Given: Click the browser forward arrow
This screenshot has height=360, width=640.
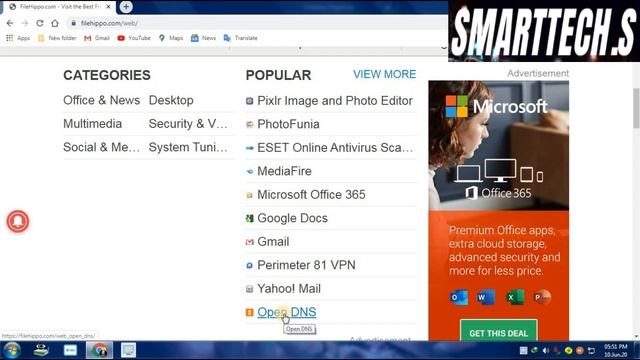Looking at the screenshot, I should click(25, 23).
